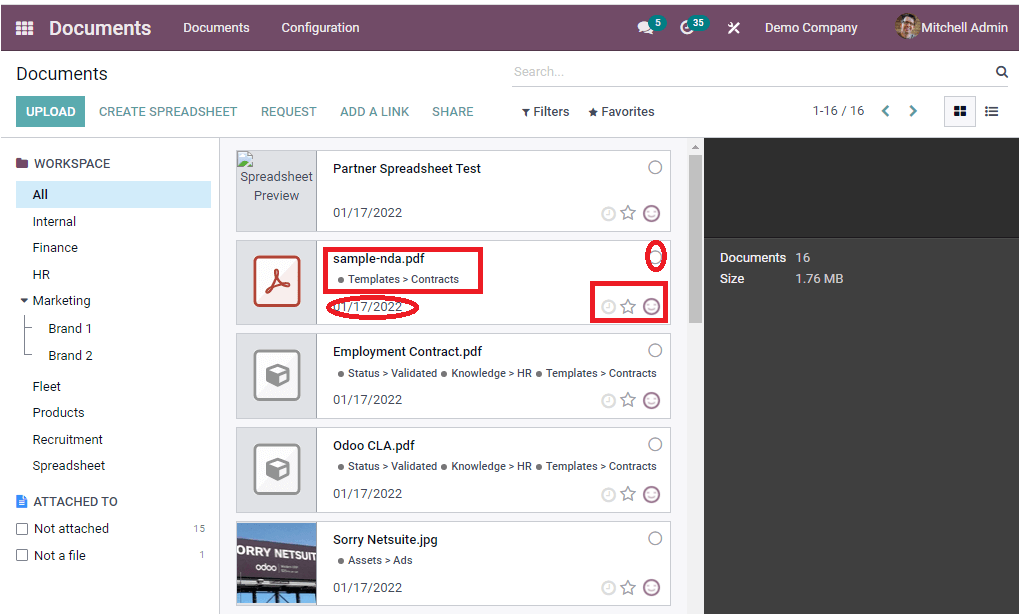1020x615 pixels.
Task: Open the activities clock icon with badge 35
Action: [x=687, y=28]
